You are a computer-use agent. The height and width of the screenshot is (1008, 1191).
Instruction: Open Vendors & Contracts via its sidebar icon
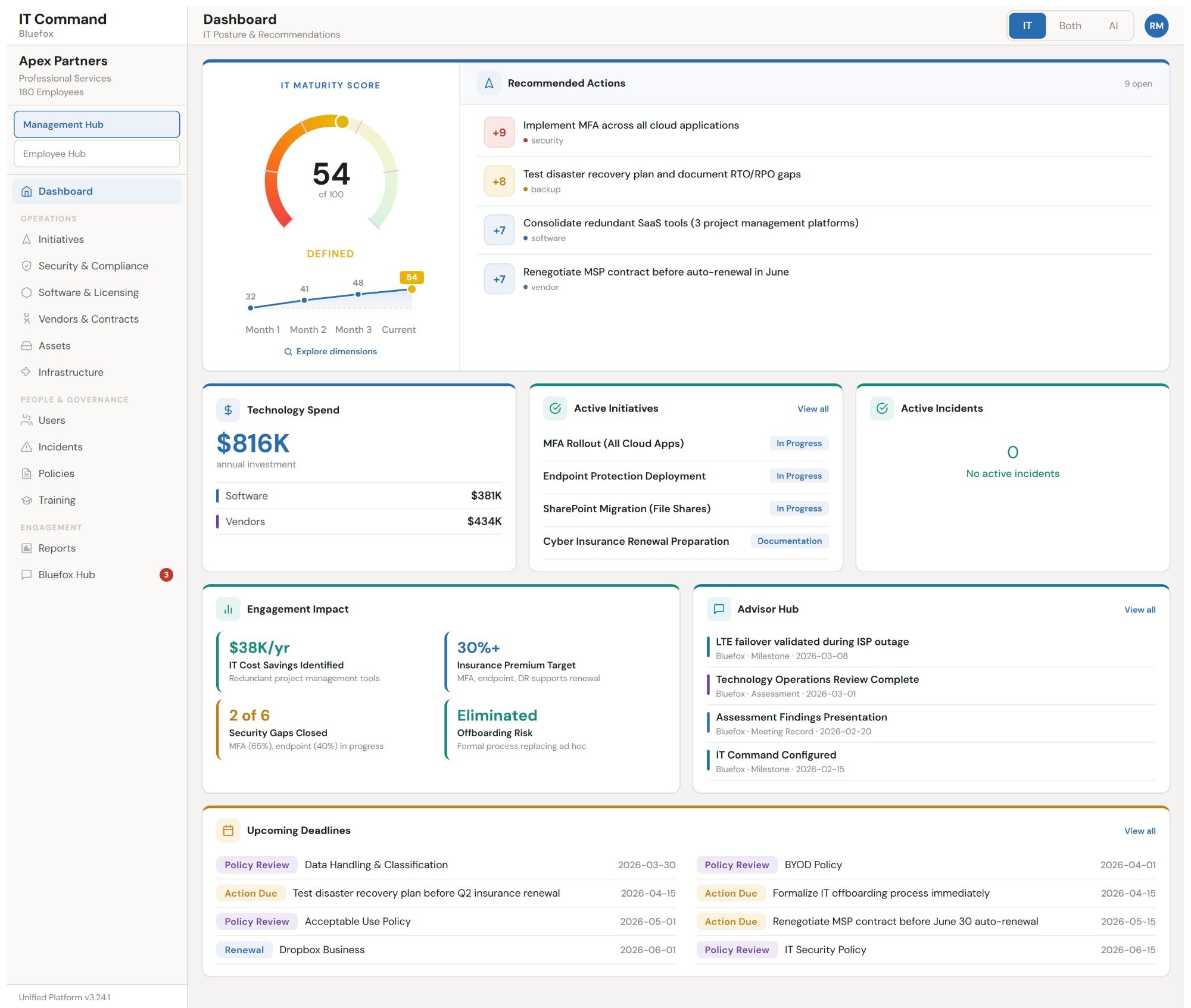26,319
